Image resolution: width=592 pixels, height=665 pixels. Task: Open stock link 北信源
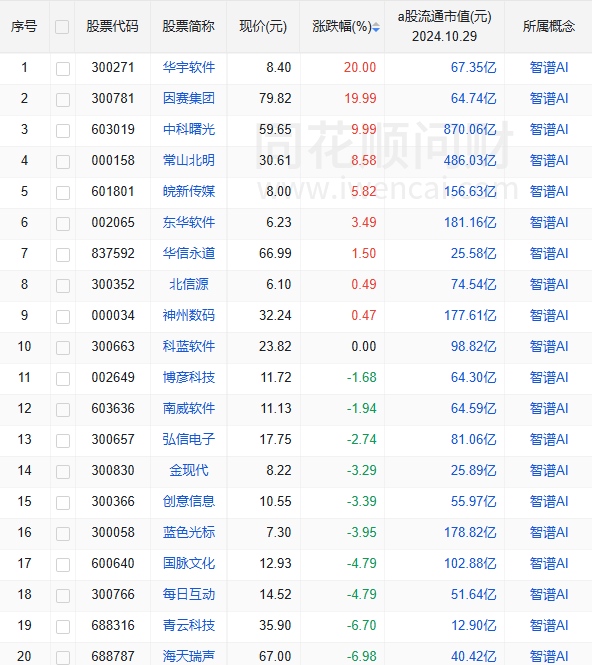click(x=189, y=284)
